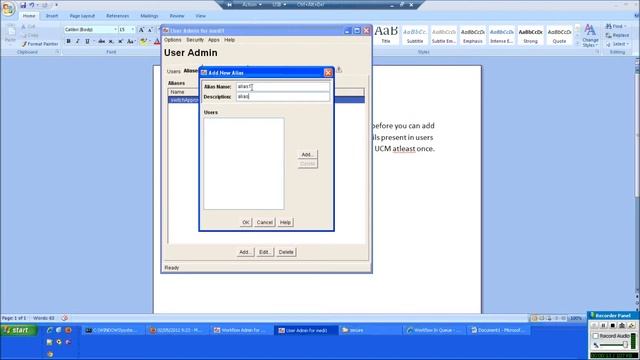This screenshot has height=360, width=640.
Task: Click Edit button below Aliases table
Action: pos(264,252)
